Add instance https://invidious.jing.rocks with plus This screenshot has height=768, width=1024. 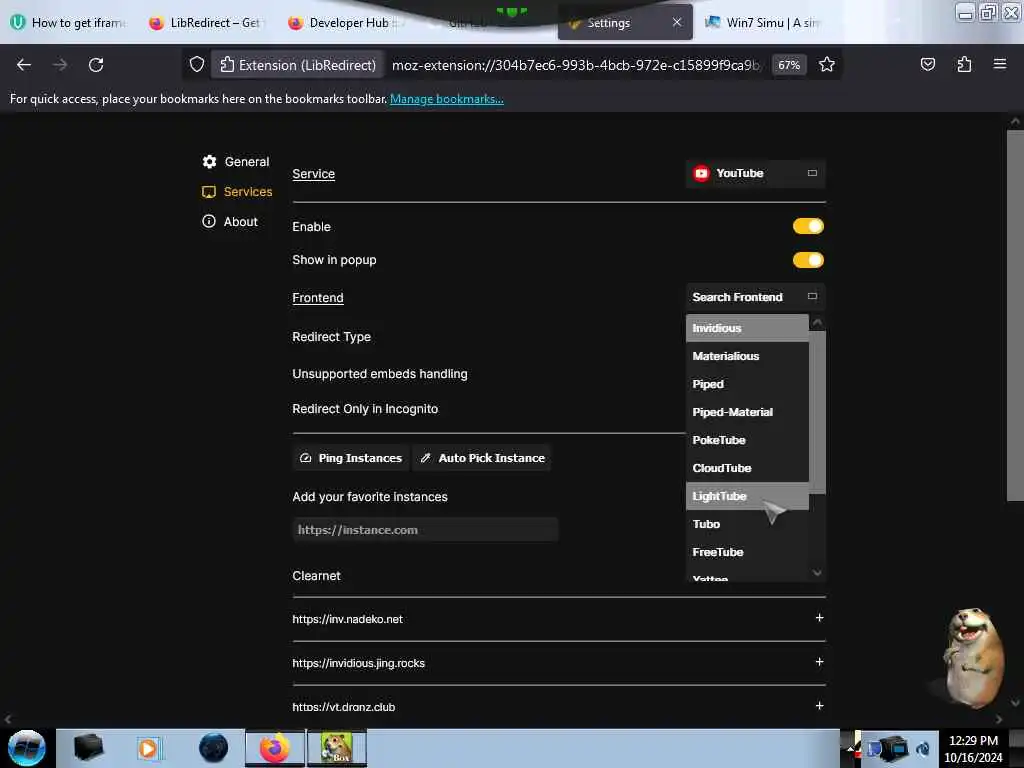click(819, 662)
